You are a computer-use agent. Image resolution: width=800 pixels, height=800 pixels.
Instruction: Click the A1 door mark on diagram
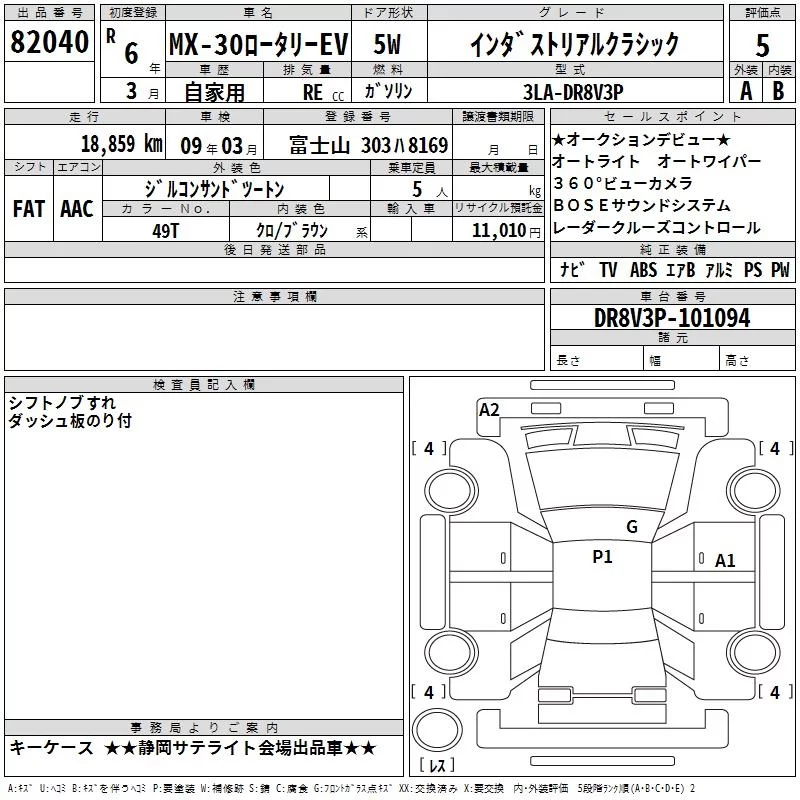pos(725,561)
